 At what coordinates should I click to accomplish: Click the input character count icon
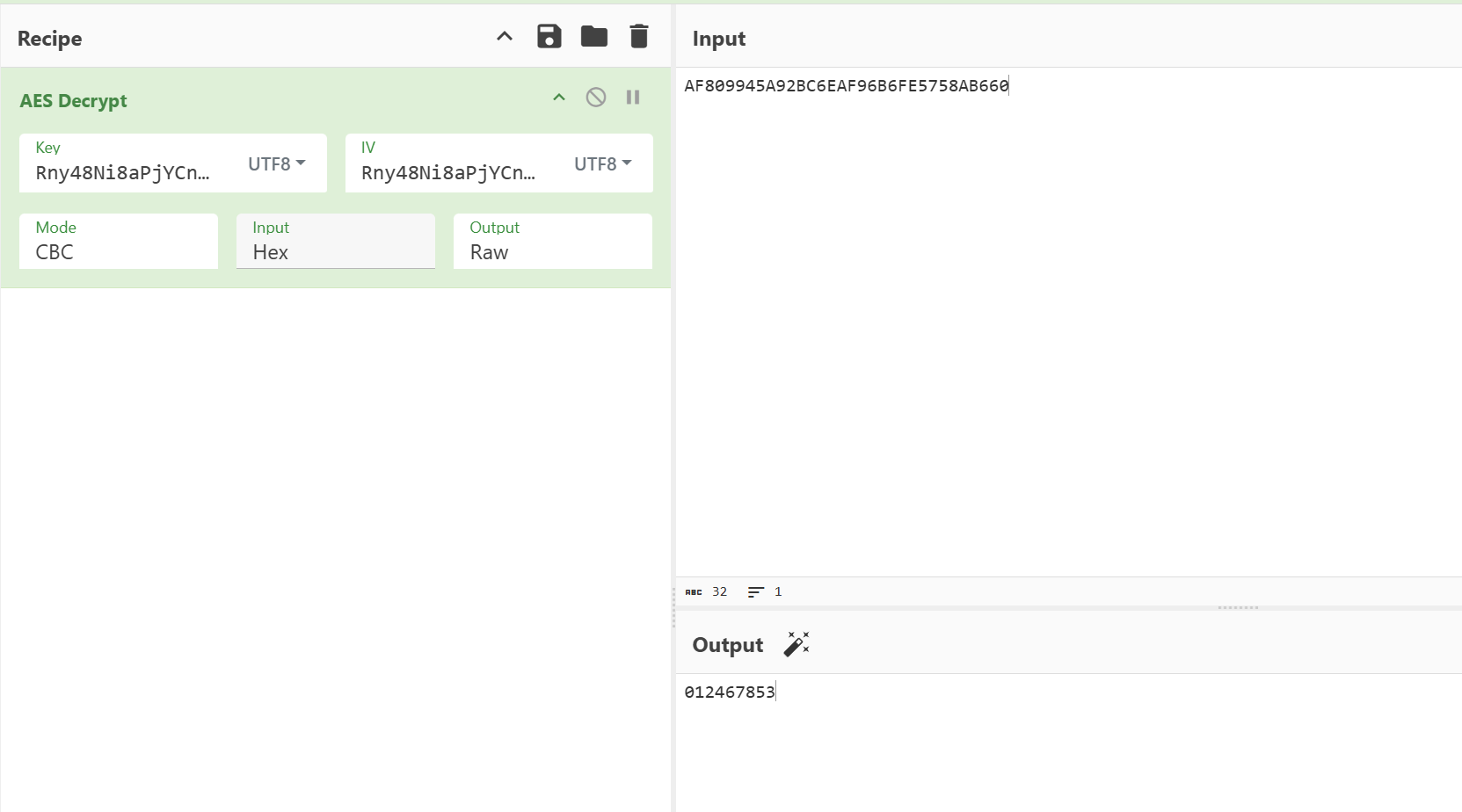tap(694, 592)
